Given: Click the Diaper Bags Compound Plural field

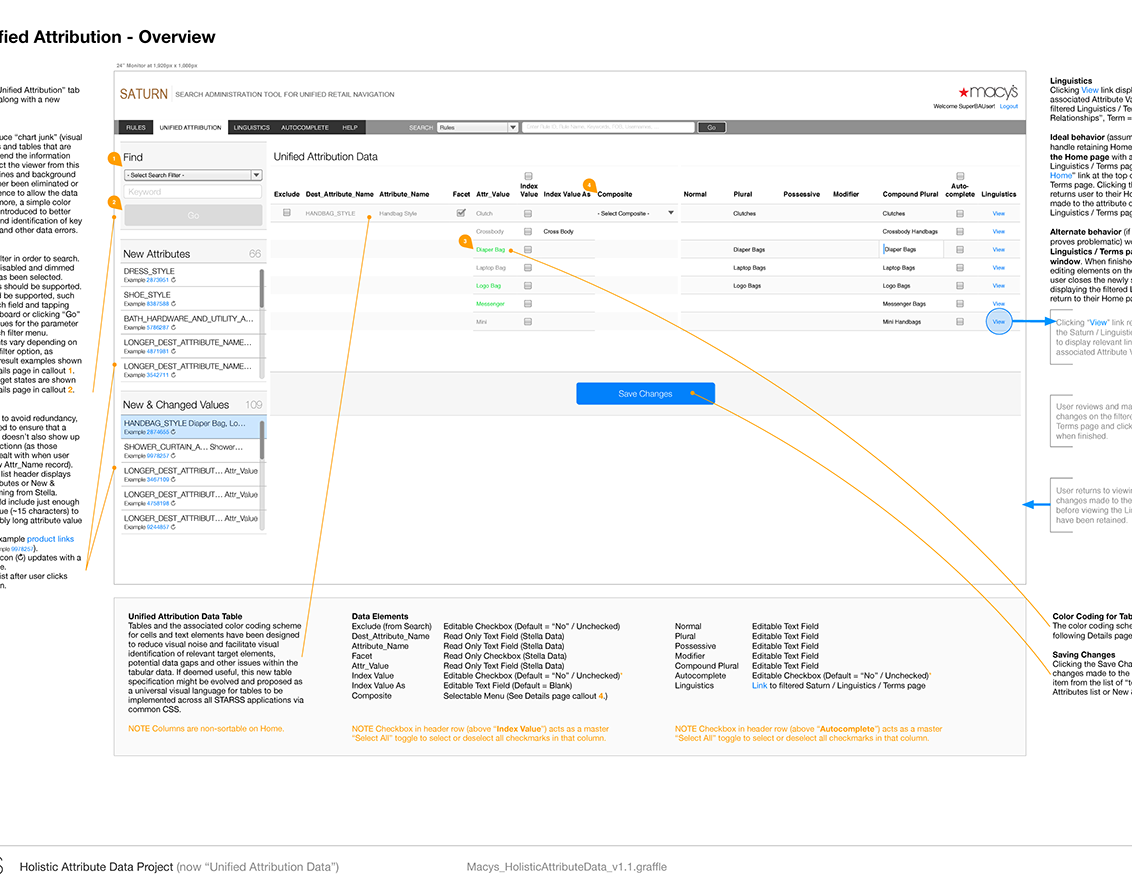Looking at the screenshot, I should [x=912, y=250].
